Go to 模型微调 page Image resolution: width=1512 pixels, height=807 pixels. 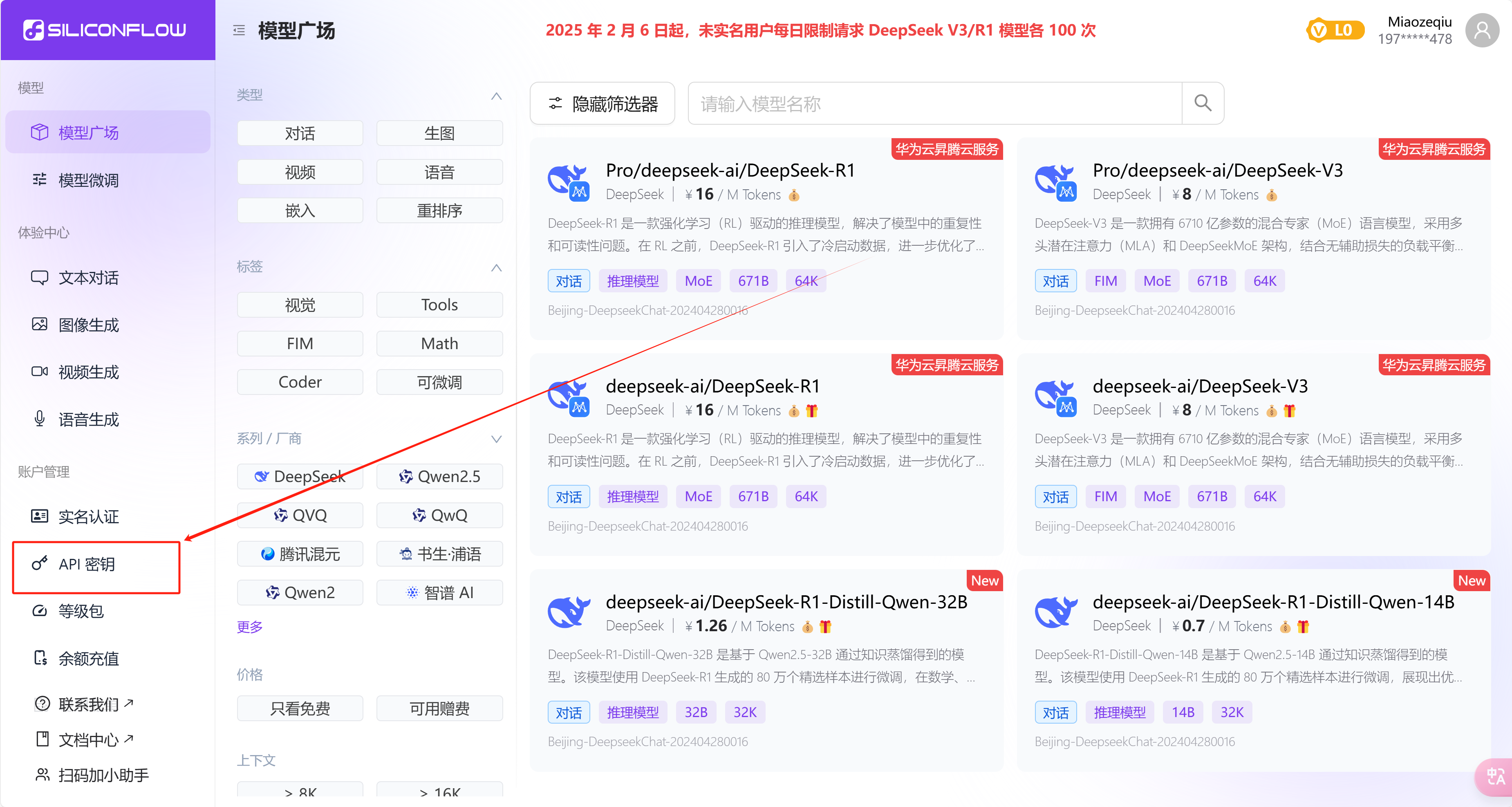point(88,179)
